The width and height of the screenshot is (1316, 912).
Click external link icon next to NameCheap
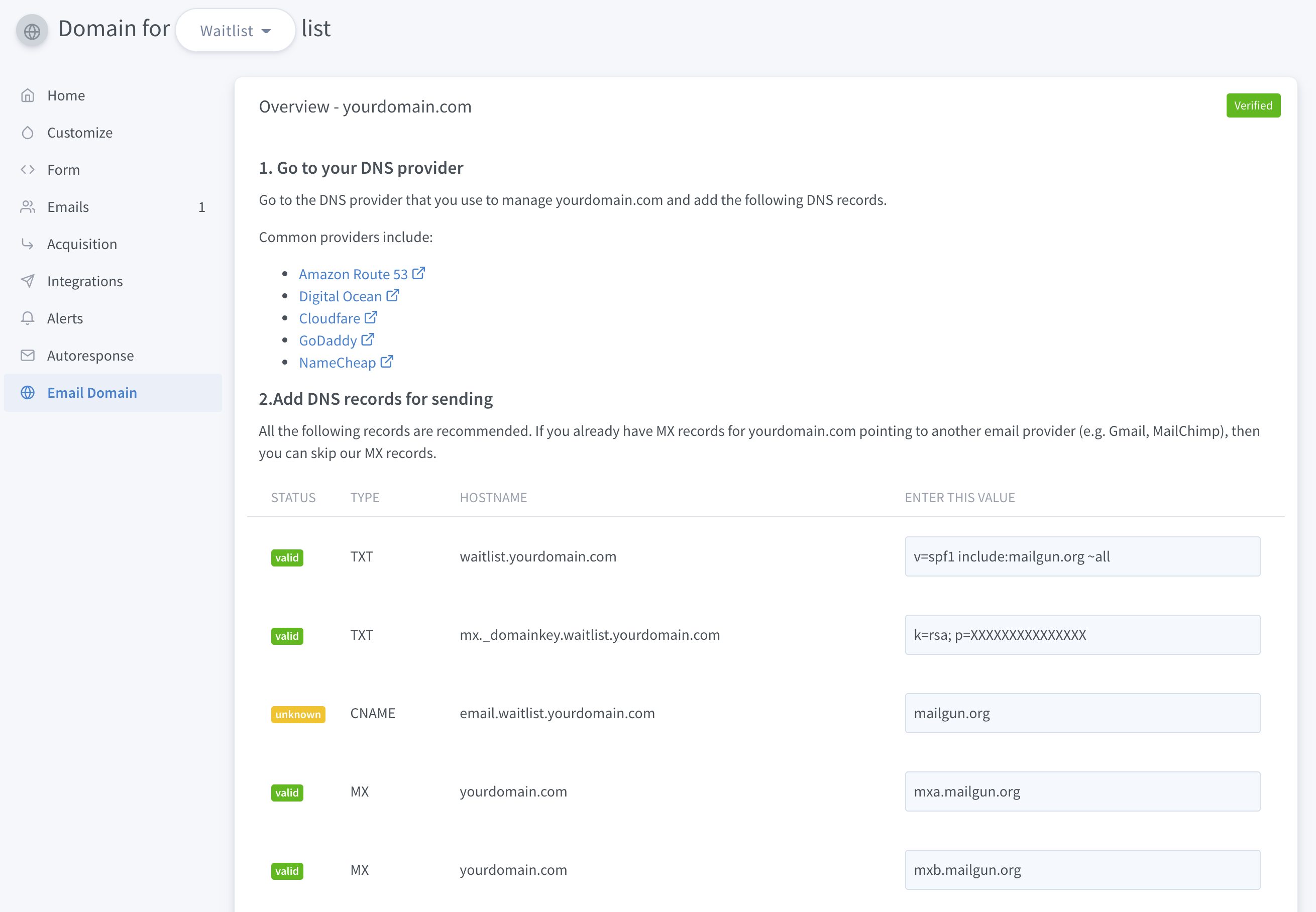click(x=387, y=362)
